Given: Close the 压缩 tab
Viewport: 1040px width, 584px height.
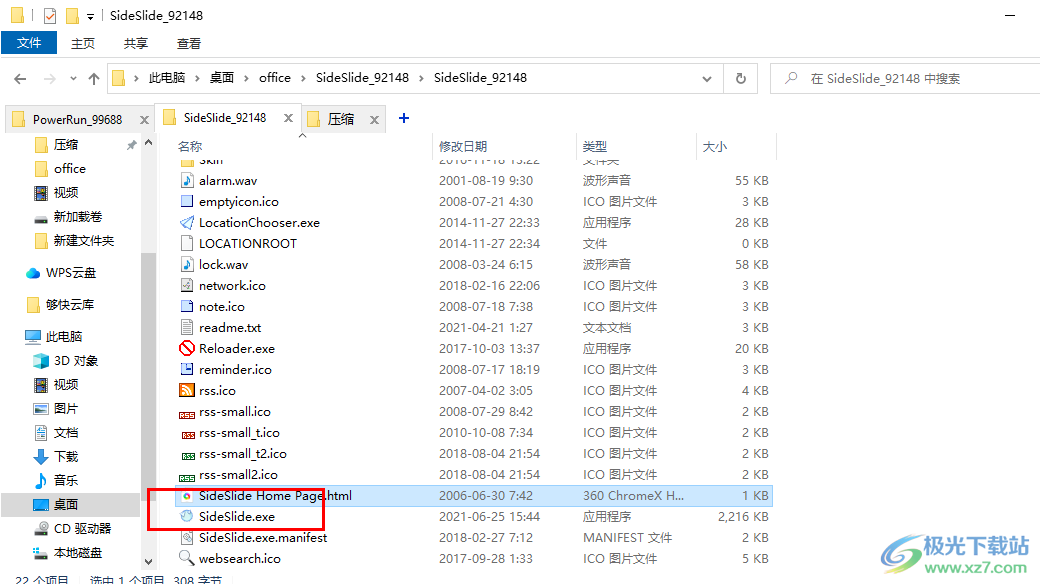Looking at the screenshot, I should (374, 120).
